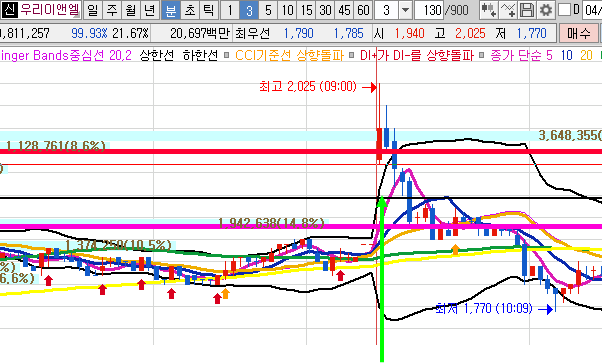Click the trading value 20,697백만

coord(200,33)
